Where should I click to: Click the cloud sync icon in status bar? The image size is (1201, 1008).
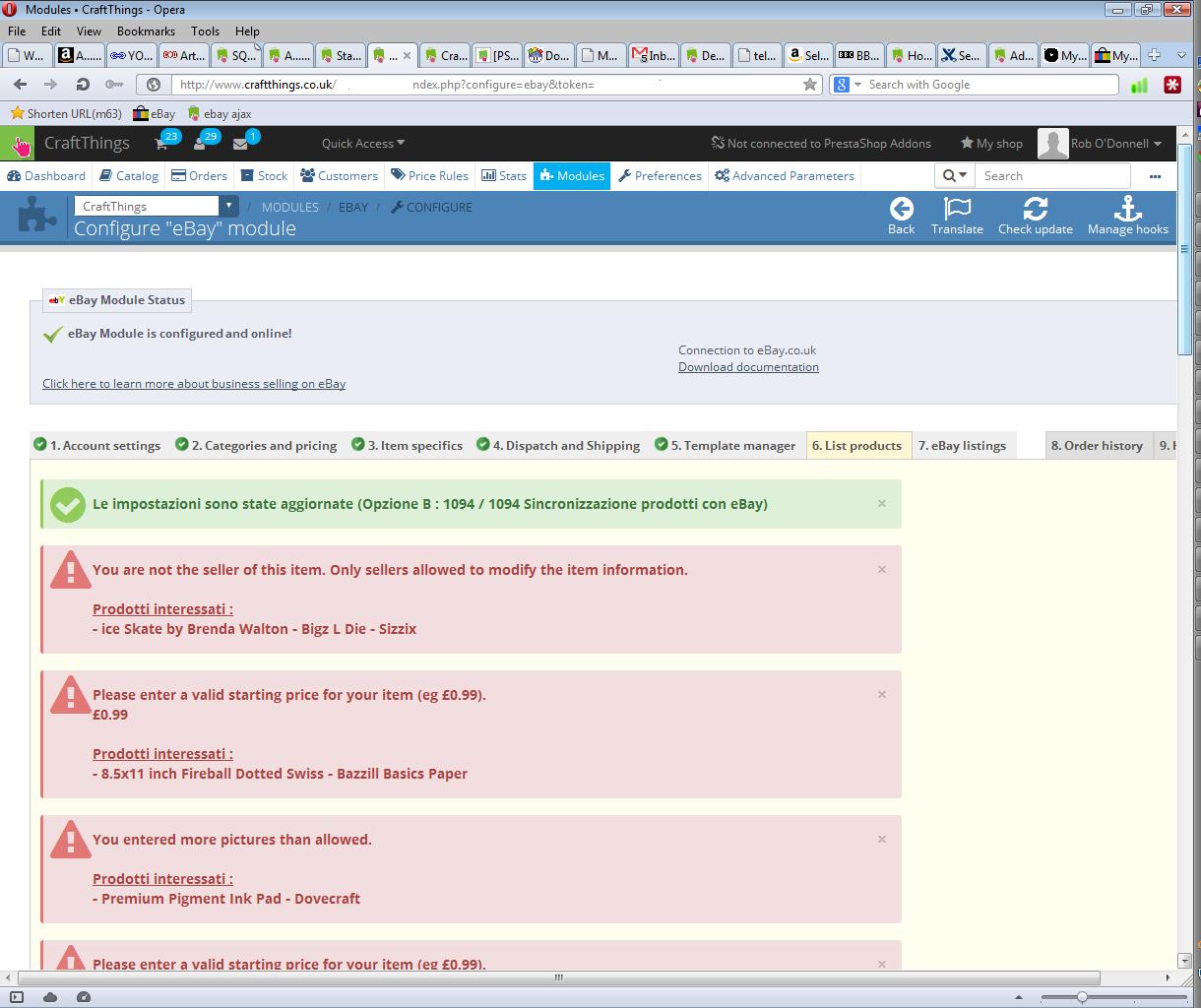[x=50, y=997]
